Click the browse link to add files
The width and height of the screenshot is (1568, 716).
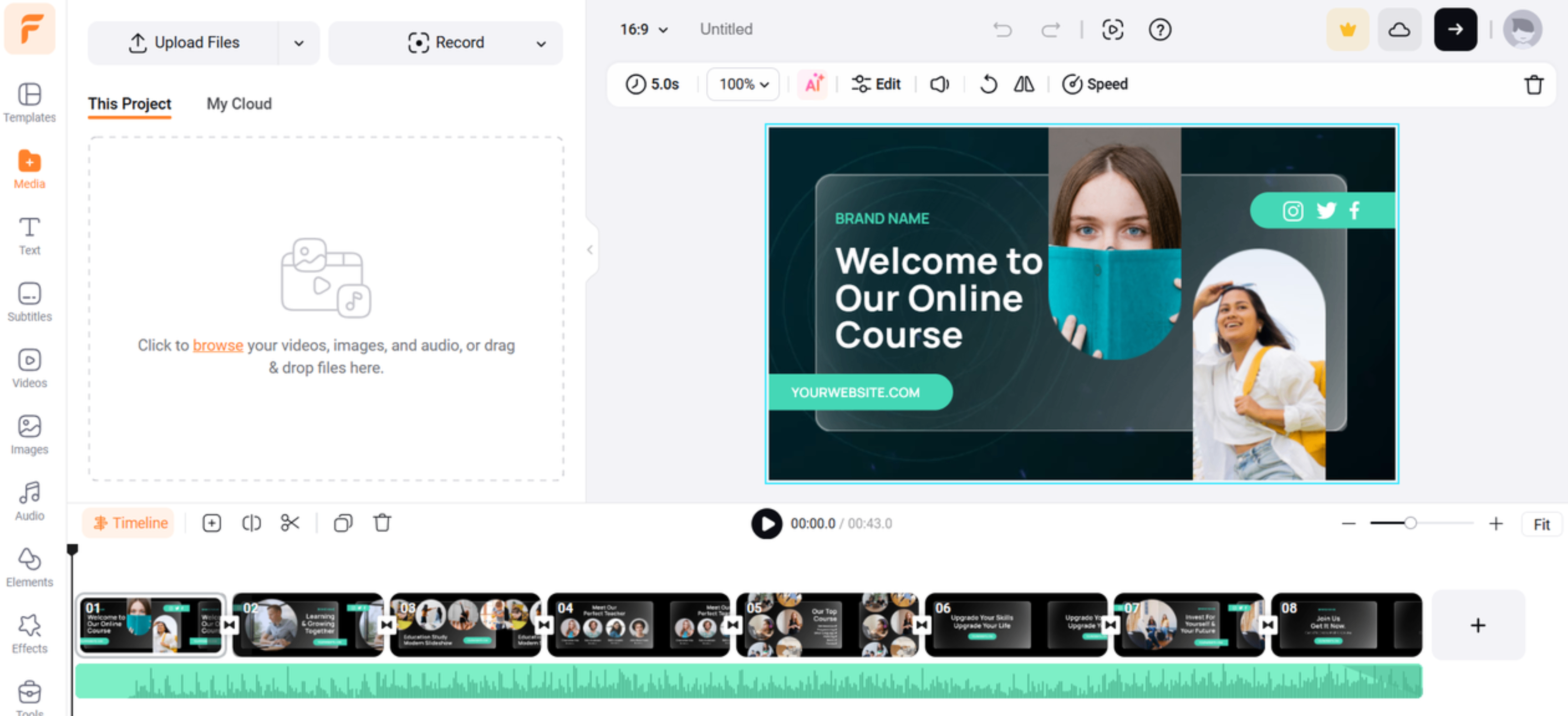[217, 345]
